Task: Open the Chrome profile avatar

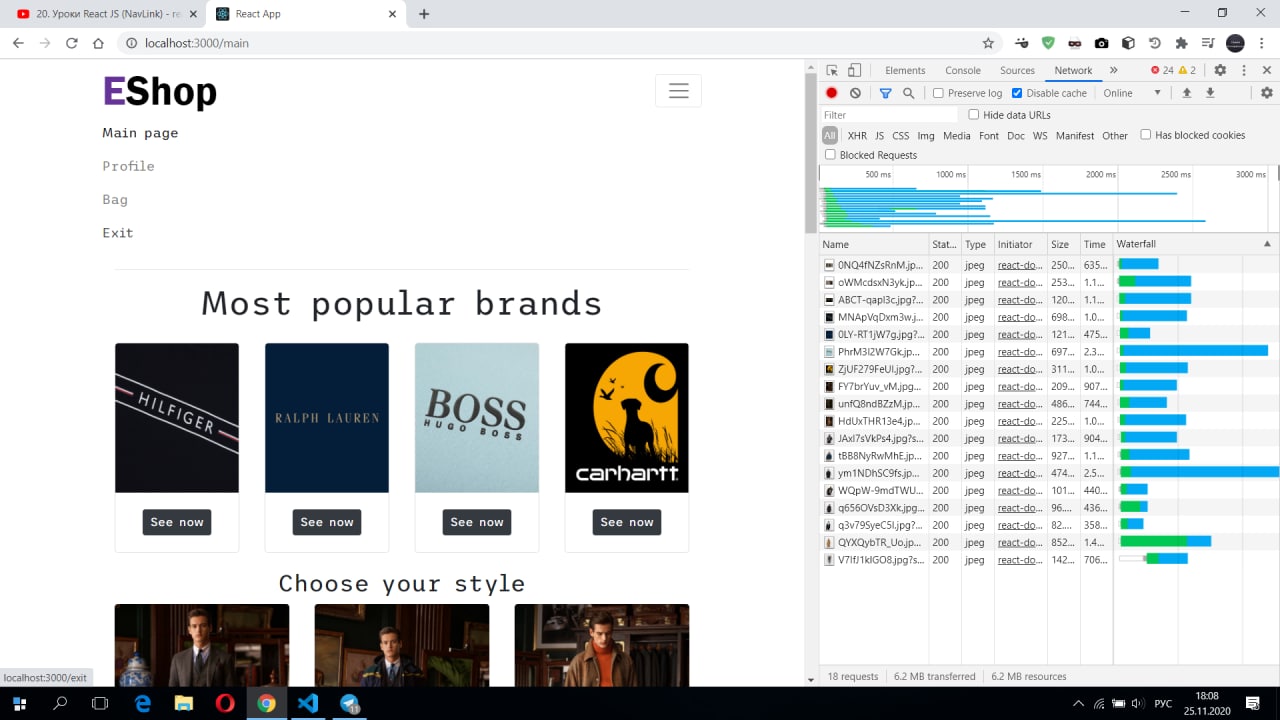Action: pos(1235,43)
